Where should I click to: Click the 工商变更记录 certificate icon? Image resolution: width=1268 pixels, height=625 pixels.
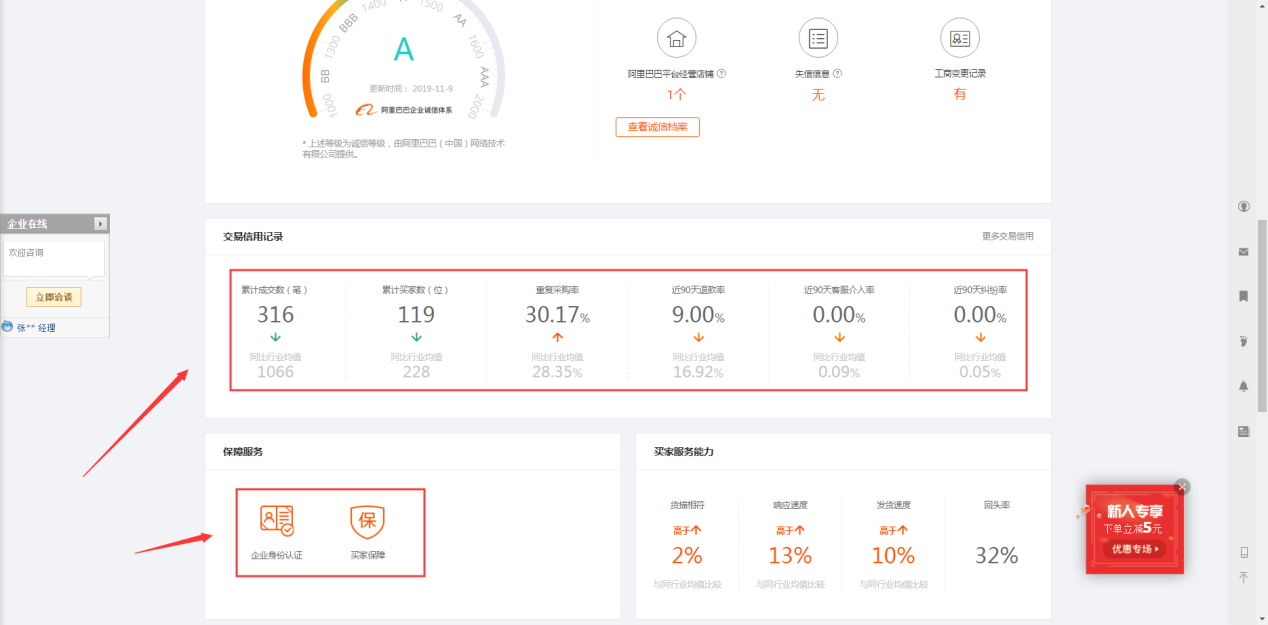point(960,39)
